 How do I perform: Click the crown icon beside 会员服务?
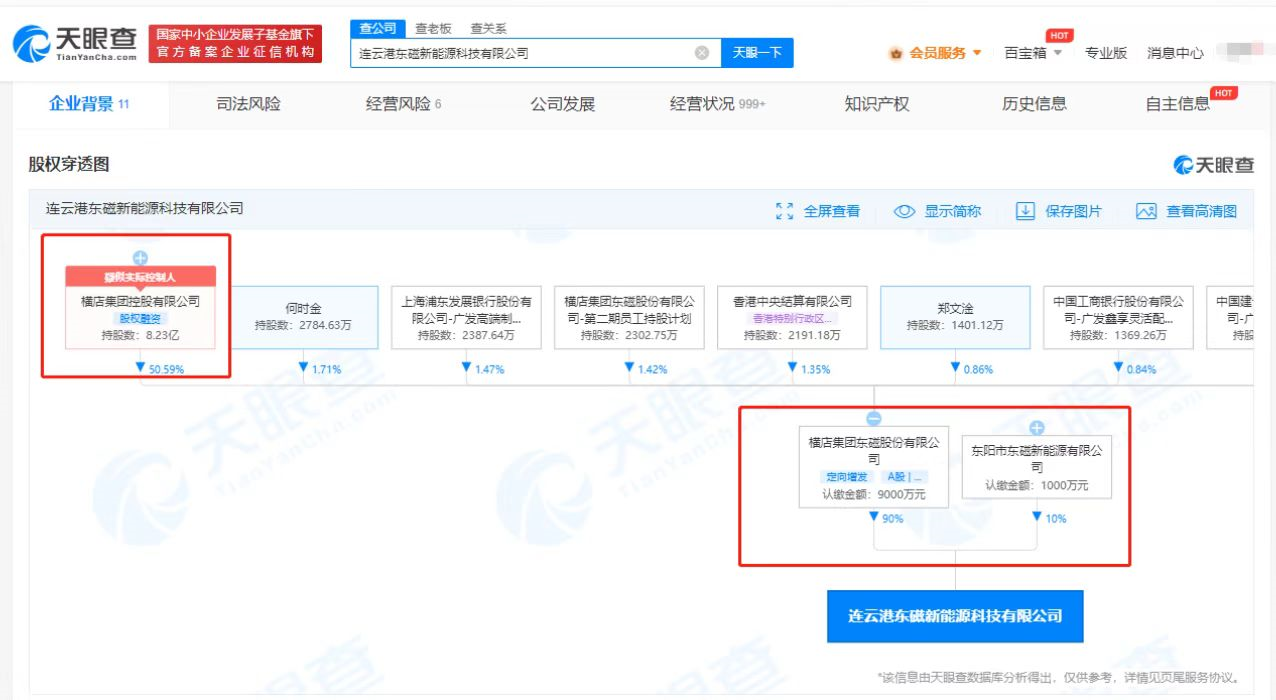[896, 53]
